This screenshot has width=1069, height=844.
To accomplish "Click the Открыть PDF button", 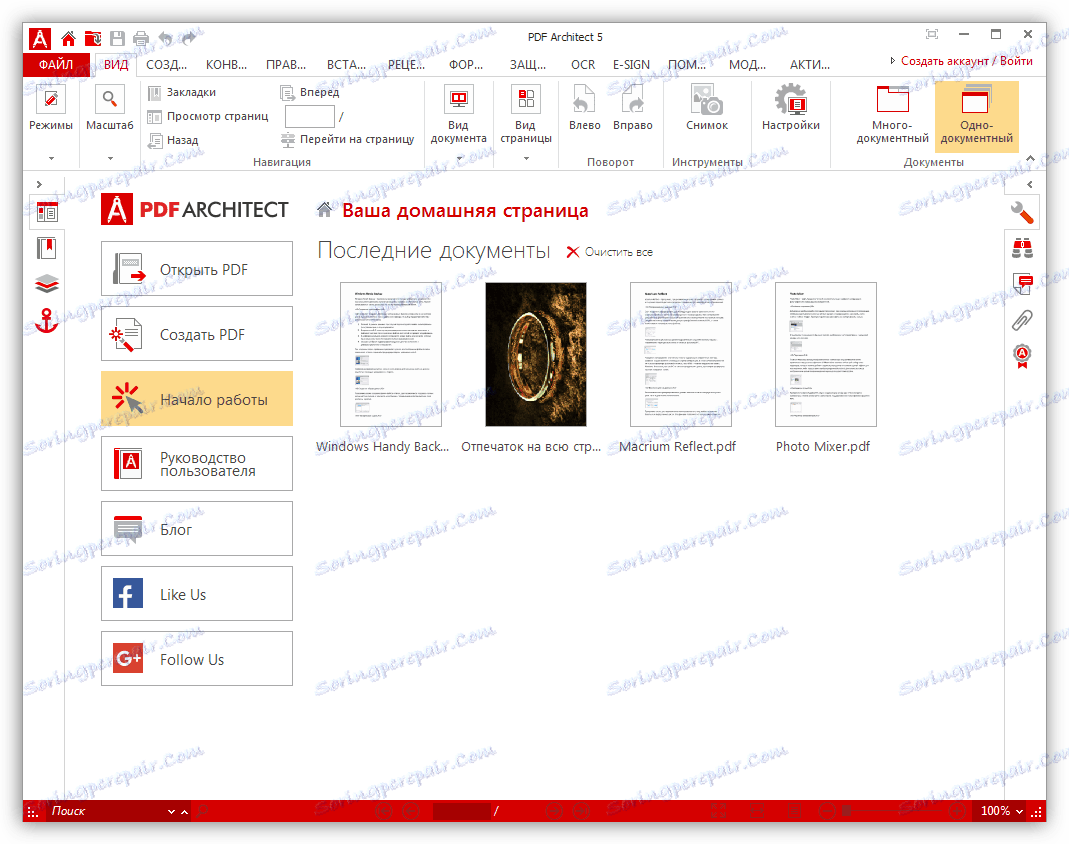I will click(197, 269).
